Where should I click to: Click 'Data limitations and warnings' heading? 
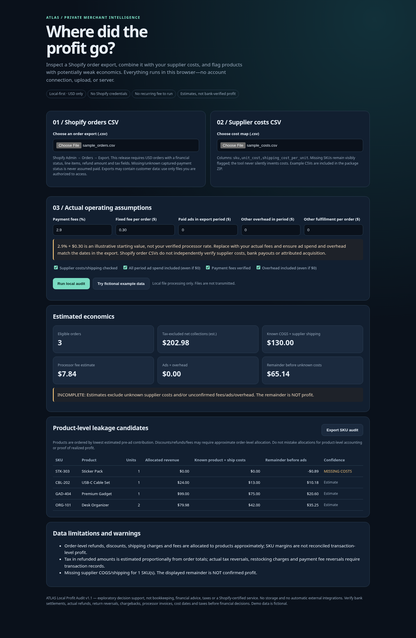(x=96, y=533)
